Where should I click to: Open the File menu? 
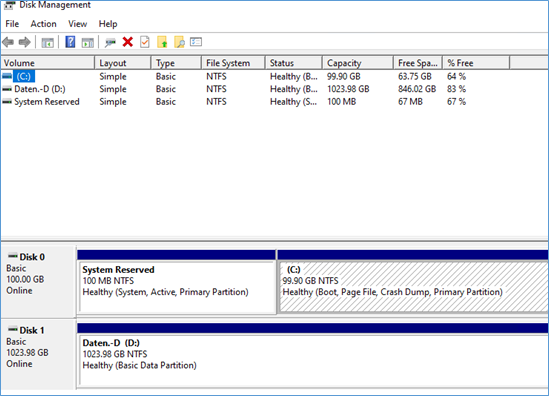tap(12, 24)
